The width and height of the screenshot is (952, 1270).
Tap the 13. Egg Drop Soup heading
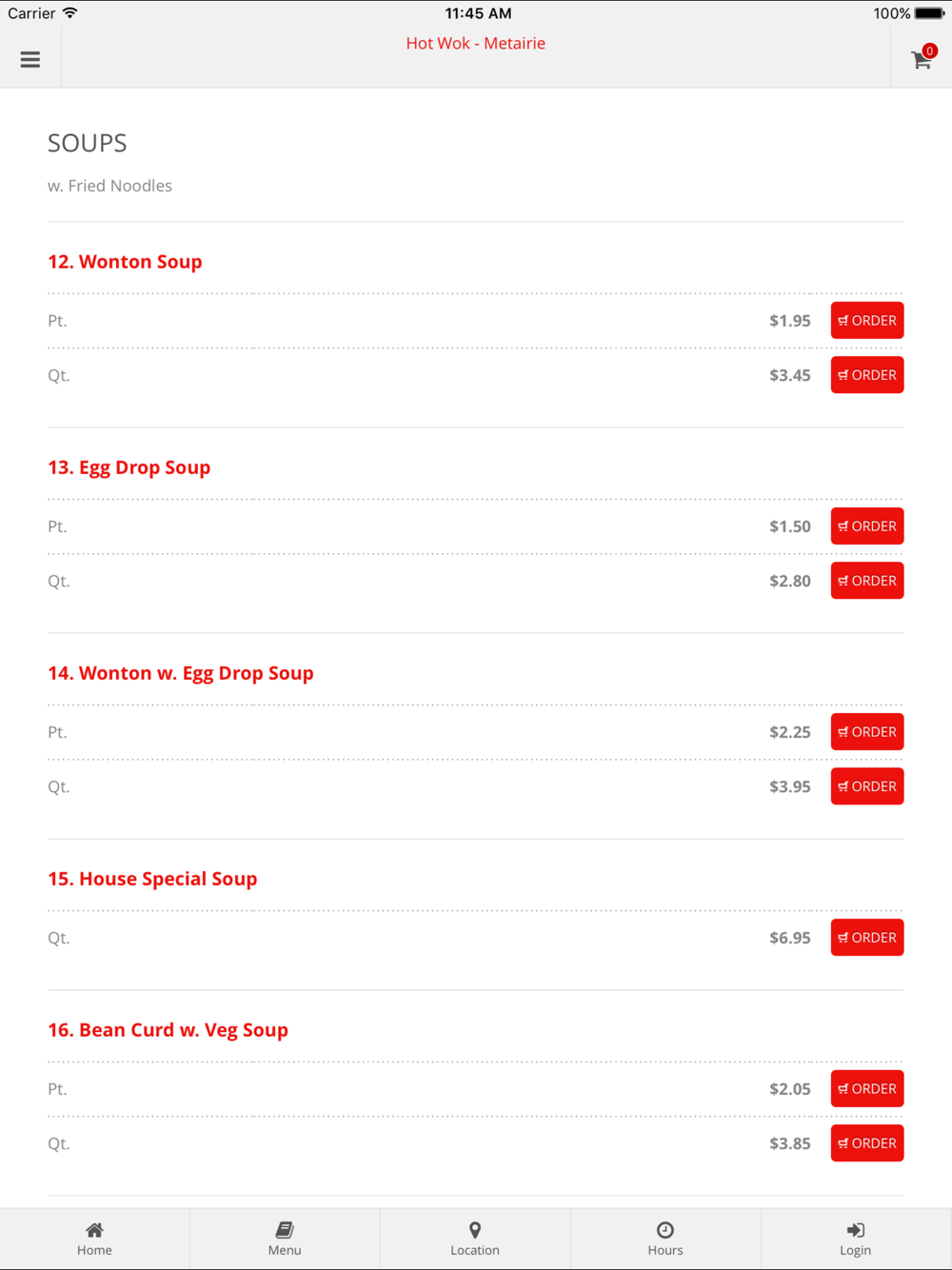[x=129, y=467]
